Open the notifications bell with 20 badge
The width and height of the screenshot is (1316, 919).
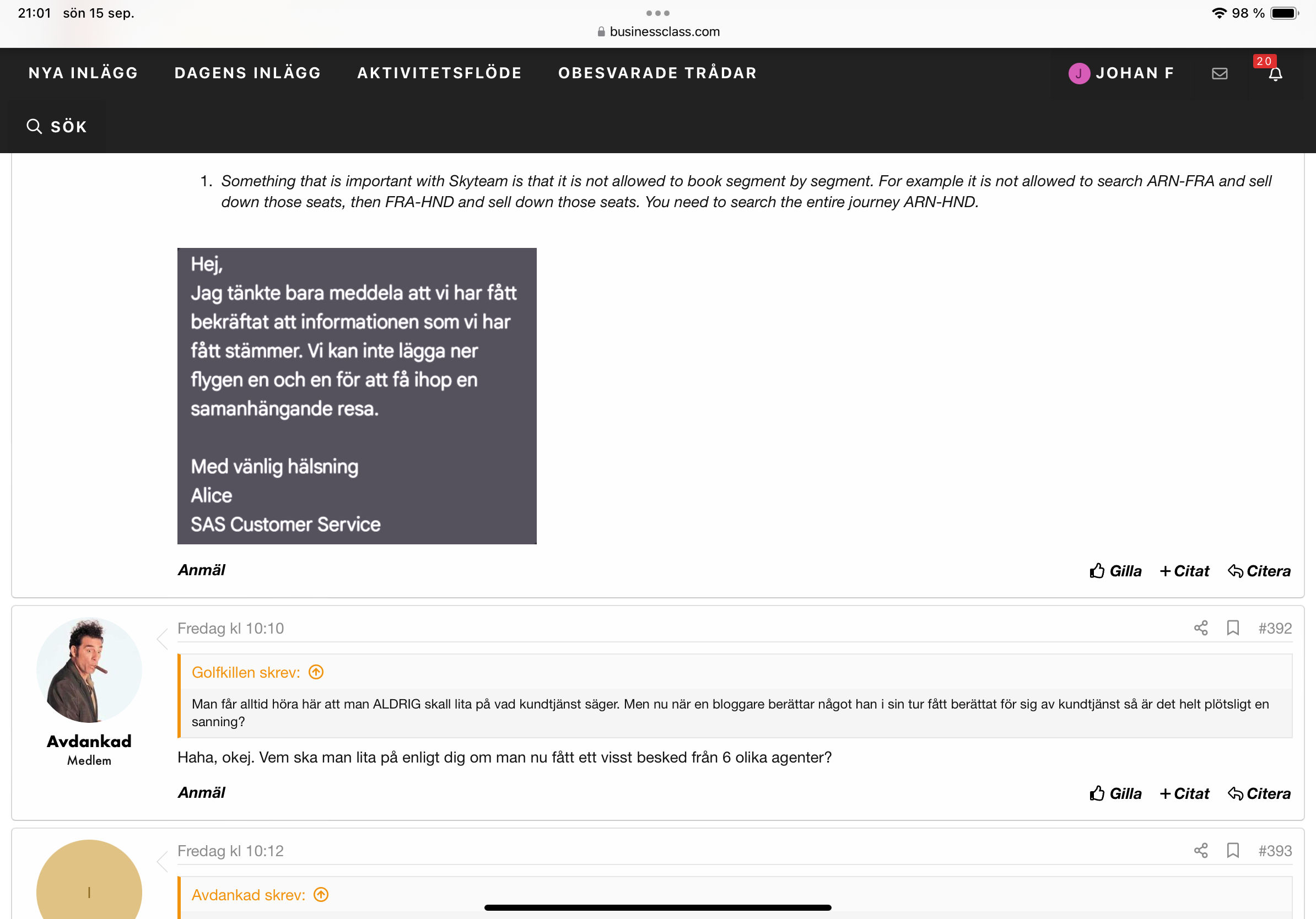(x=1275, y=73)
